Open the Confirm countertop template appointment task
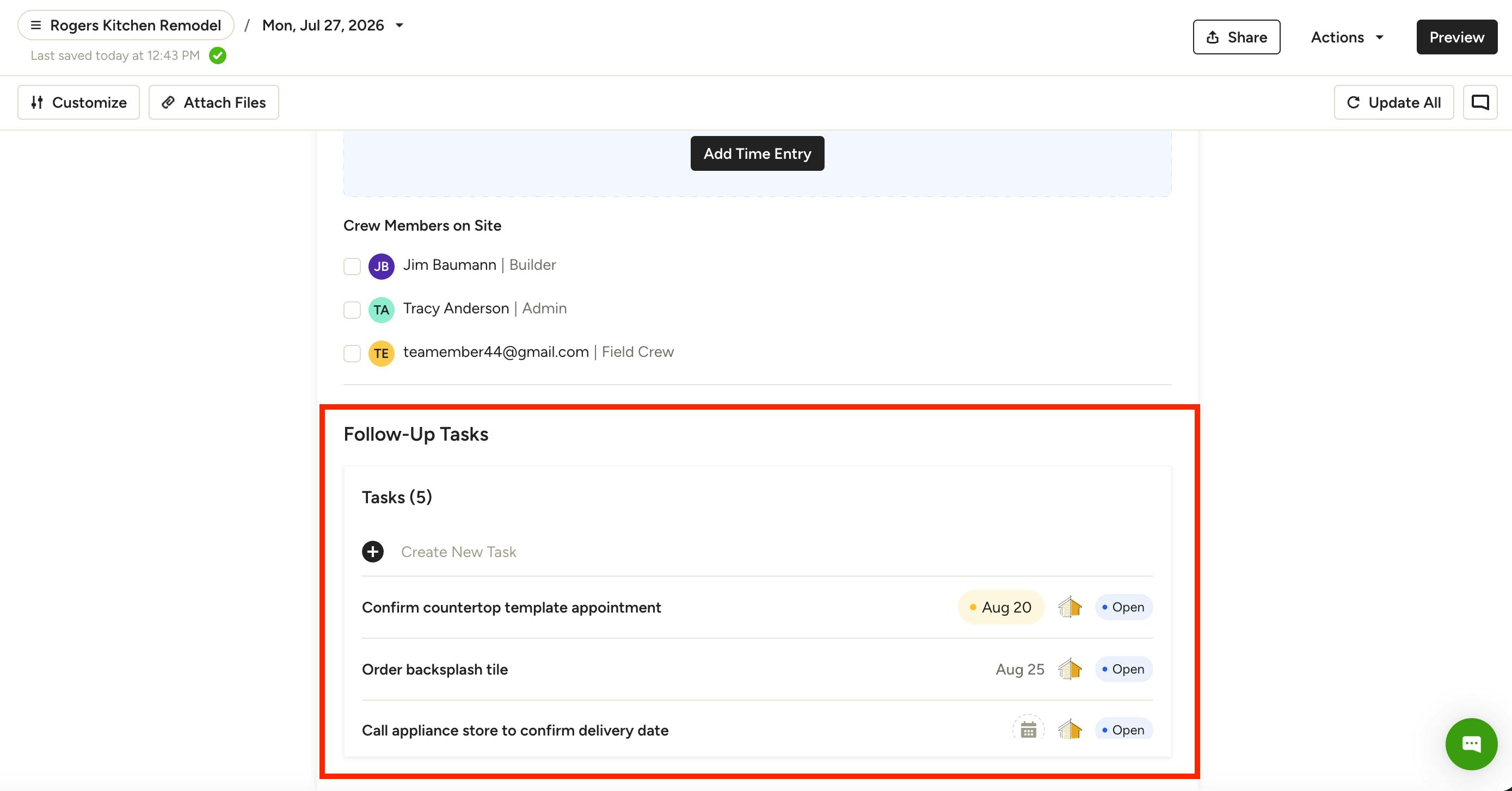The image size is (1512, 791). pyautogui.click(x=511, y=607)
